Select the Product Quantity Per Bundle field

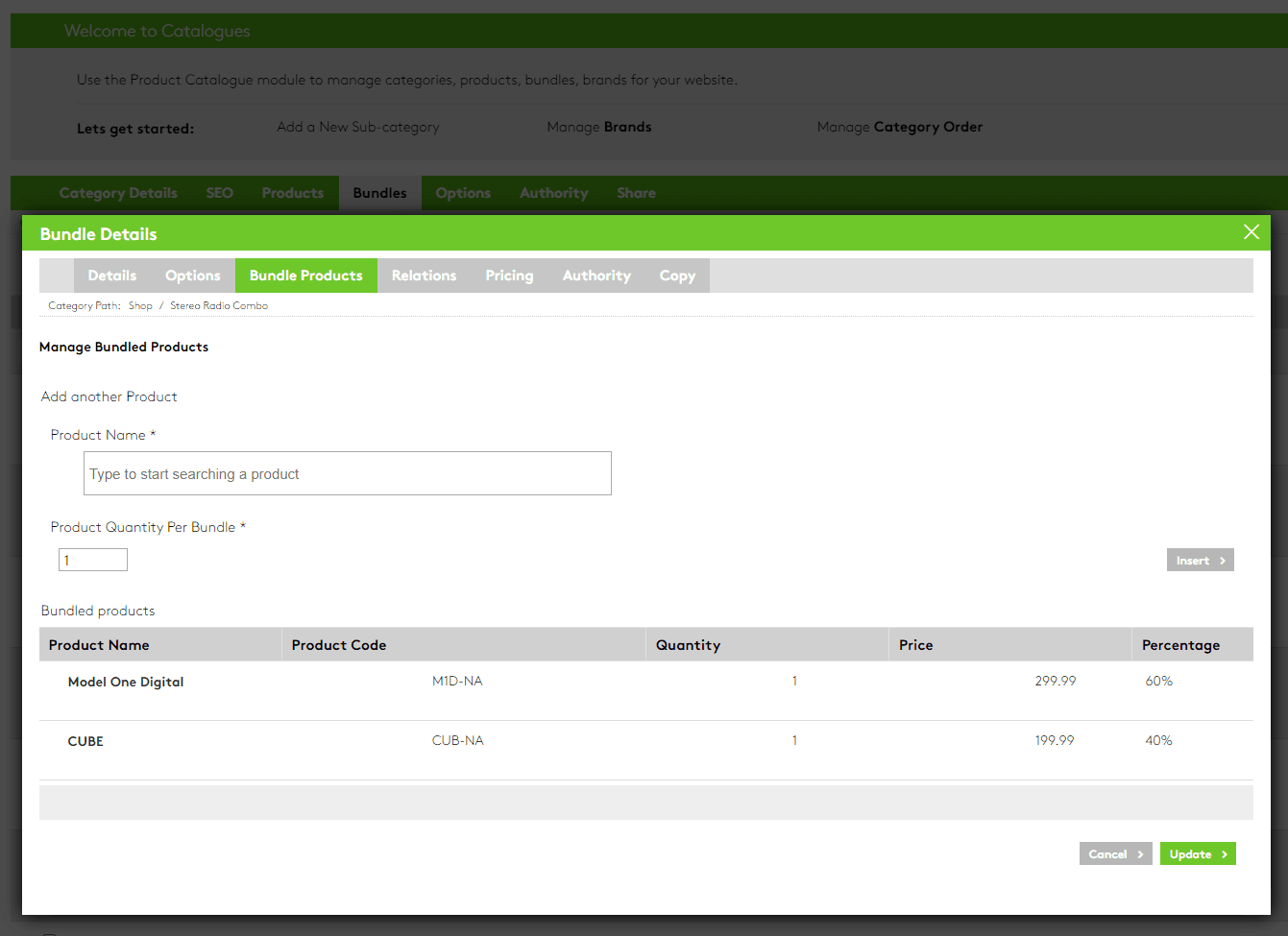click(x=92, y=559)
